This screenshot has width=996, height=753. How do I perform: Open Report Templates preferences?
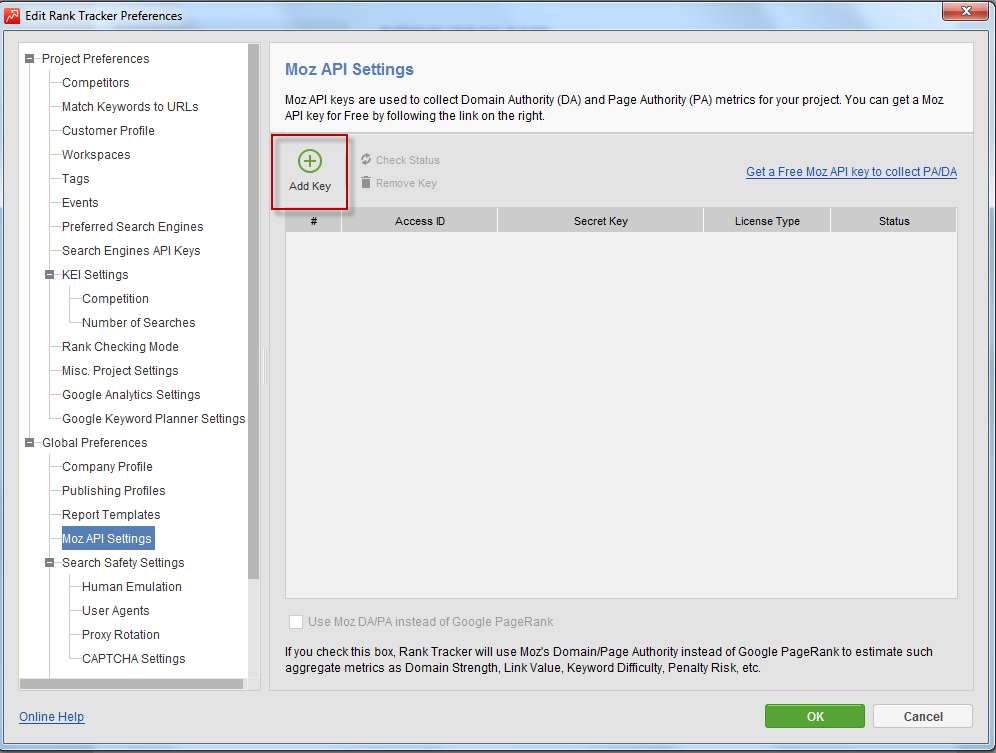(x=111, y=515)
